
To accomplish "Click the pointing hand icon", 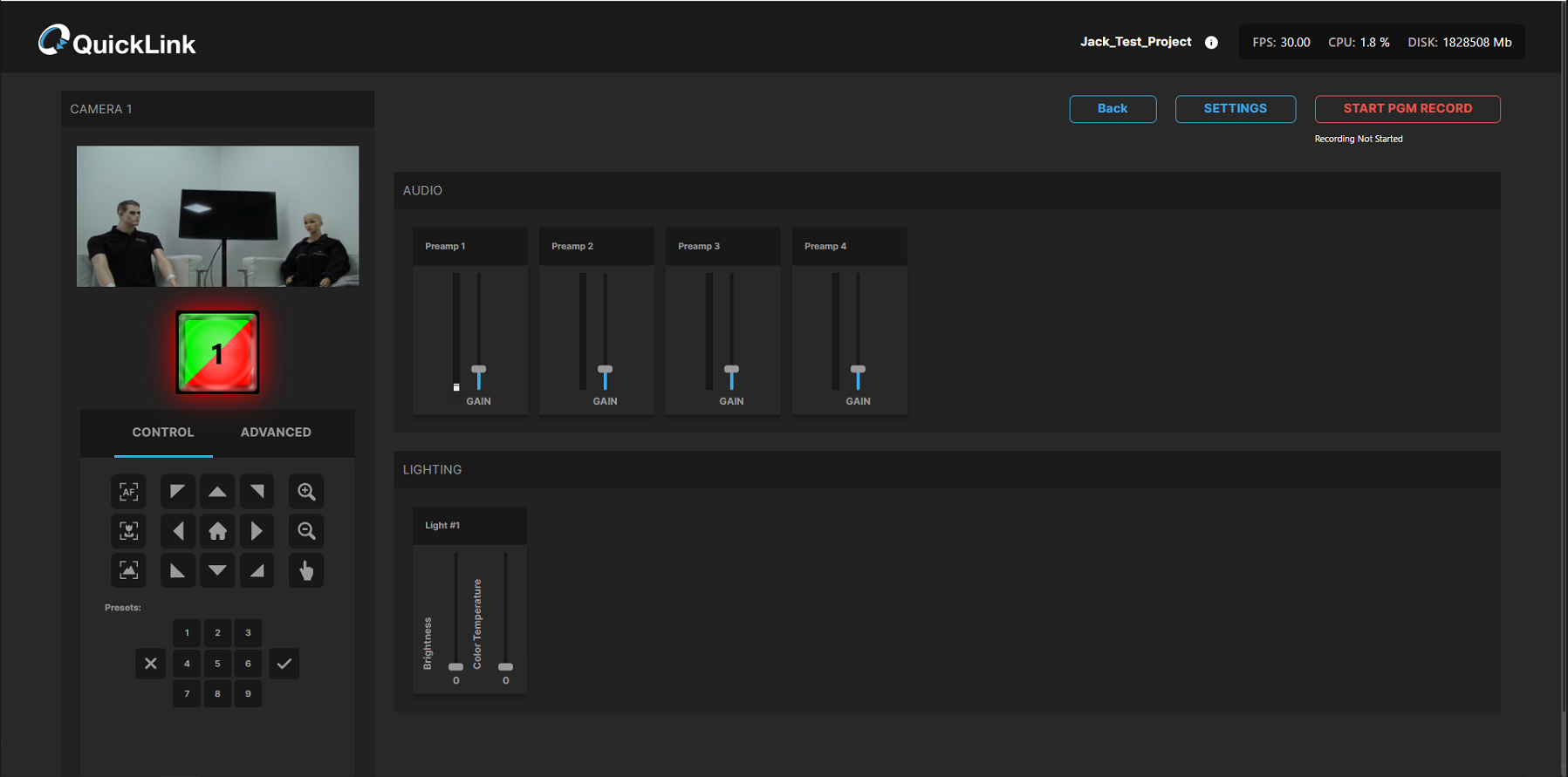I will (x=306, y=570).
